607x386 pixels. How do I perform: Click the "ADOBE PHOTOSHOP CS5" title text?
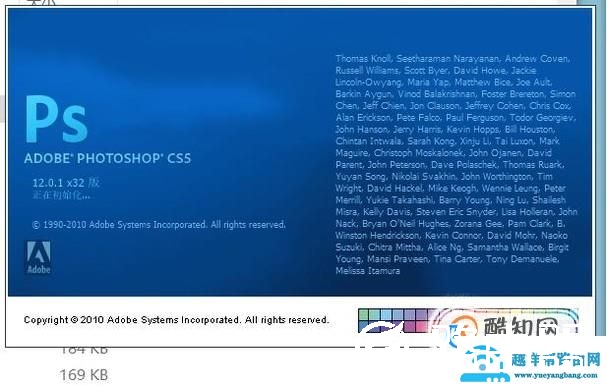coord(108,158)
